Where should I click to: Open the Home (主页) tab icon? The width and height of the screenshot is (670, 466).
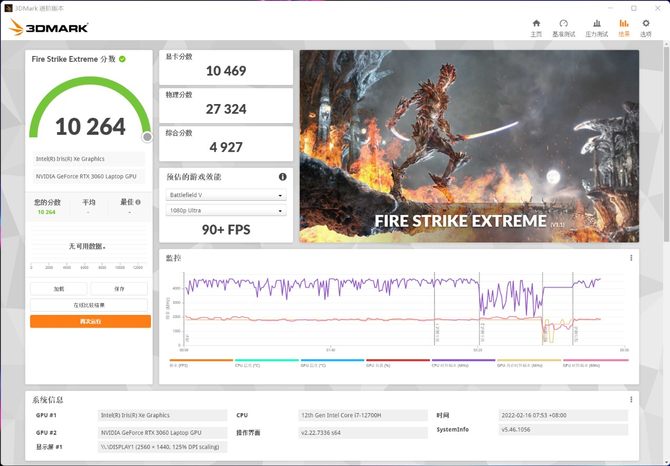pyautogui.click(x=536, y=27)
